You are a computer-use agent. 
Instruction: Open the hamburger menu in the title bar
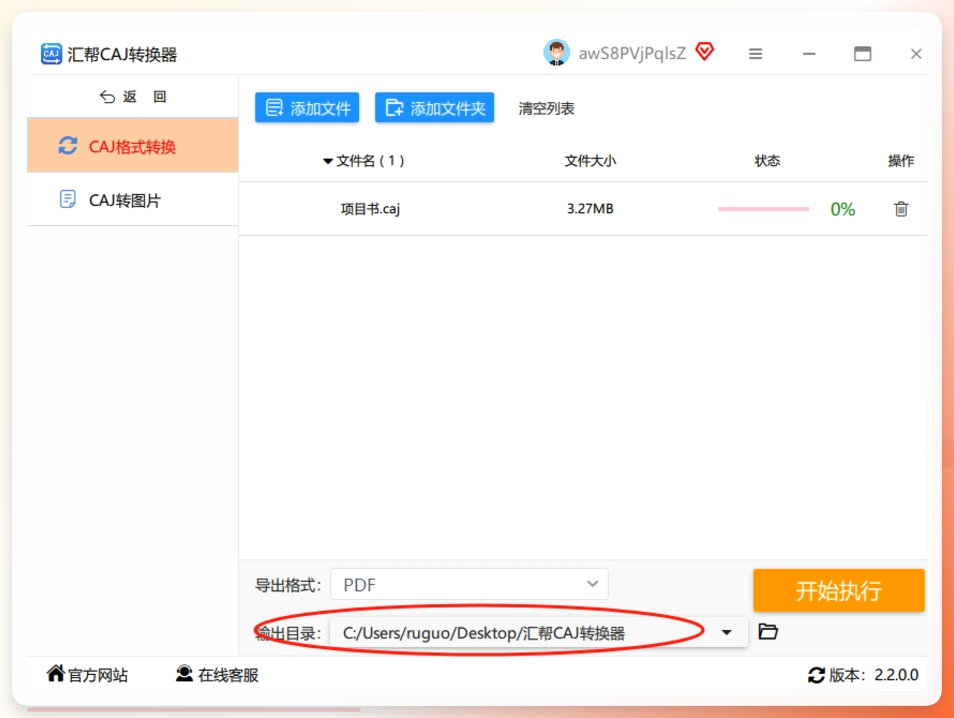pyautogui.click(x=755, y=54)
